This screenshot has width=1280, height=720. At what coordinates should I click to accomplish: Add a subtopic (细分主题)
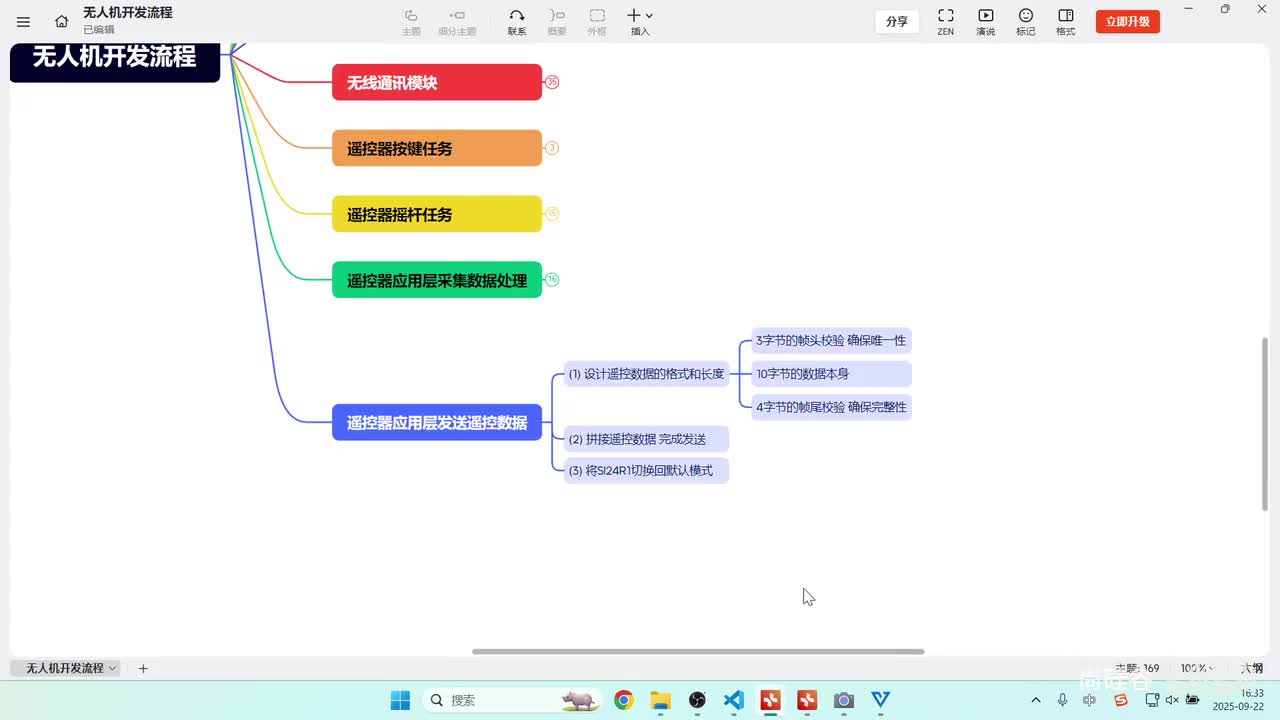pyautogui.click(x=457, y=21)
